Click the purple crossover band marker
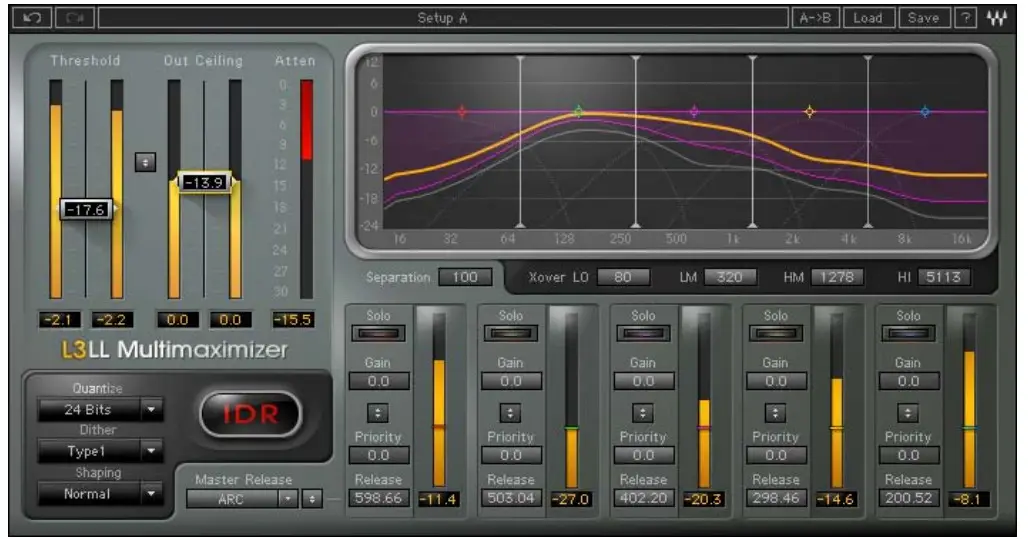The height and width of the screenshot is (539, 1032). [x=694, y=112]
